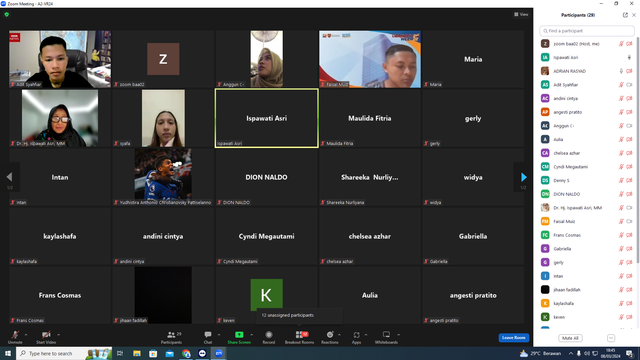Click the kaylashafa avatar in participants list
Image resolution: width=640 pixels, height=360 pixels.
coord(545,303)
